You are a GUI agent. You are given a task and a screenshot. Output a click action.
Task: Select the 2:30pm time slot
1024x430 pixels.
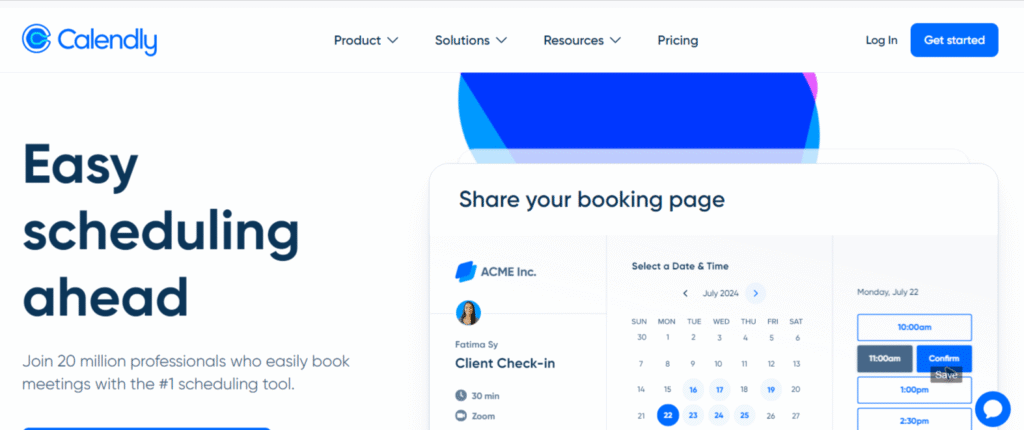(x=914, y=420)
